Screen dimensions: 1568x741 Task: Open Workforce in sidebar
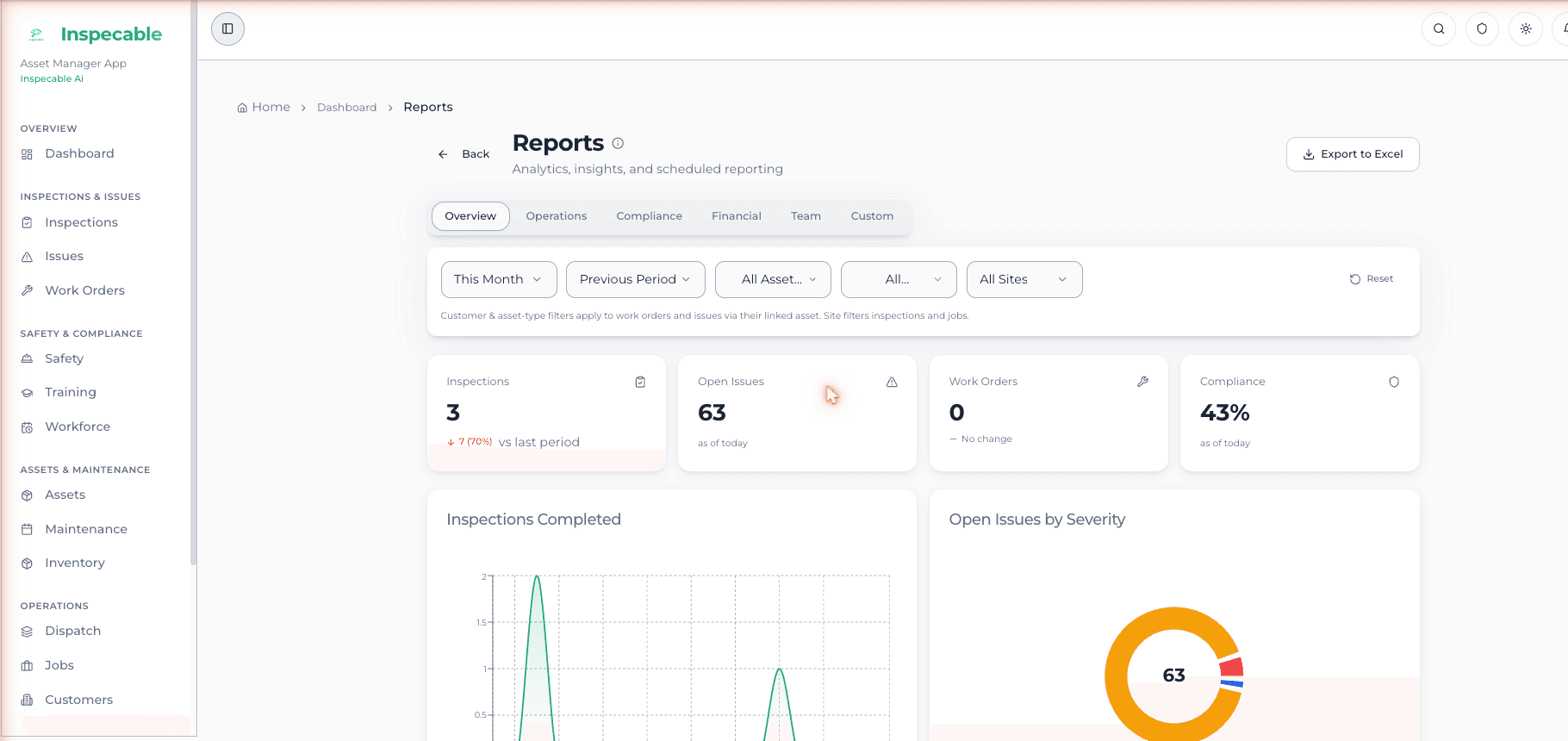78,427
